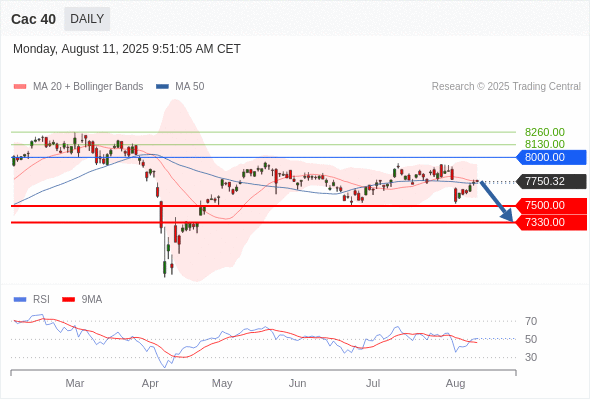The width and height of the screenshot is (590, 400).
Task: Click the Aug marker on the time axis
Action: (x=455, y=383)
